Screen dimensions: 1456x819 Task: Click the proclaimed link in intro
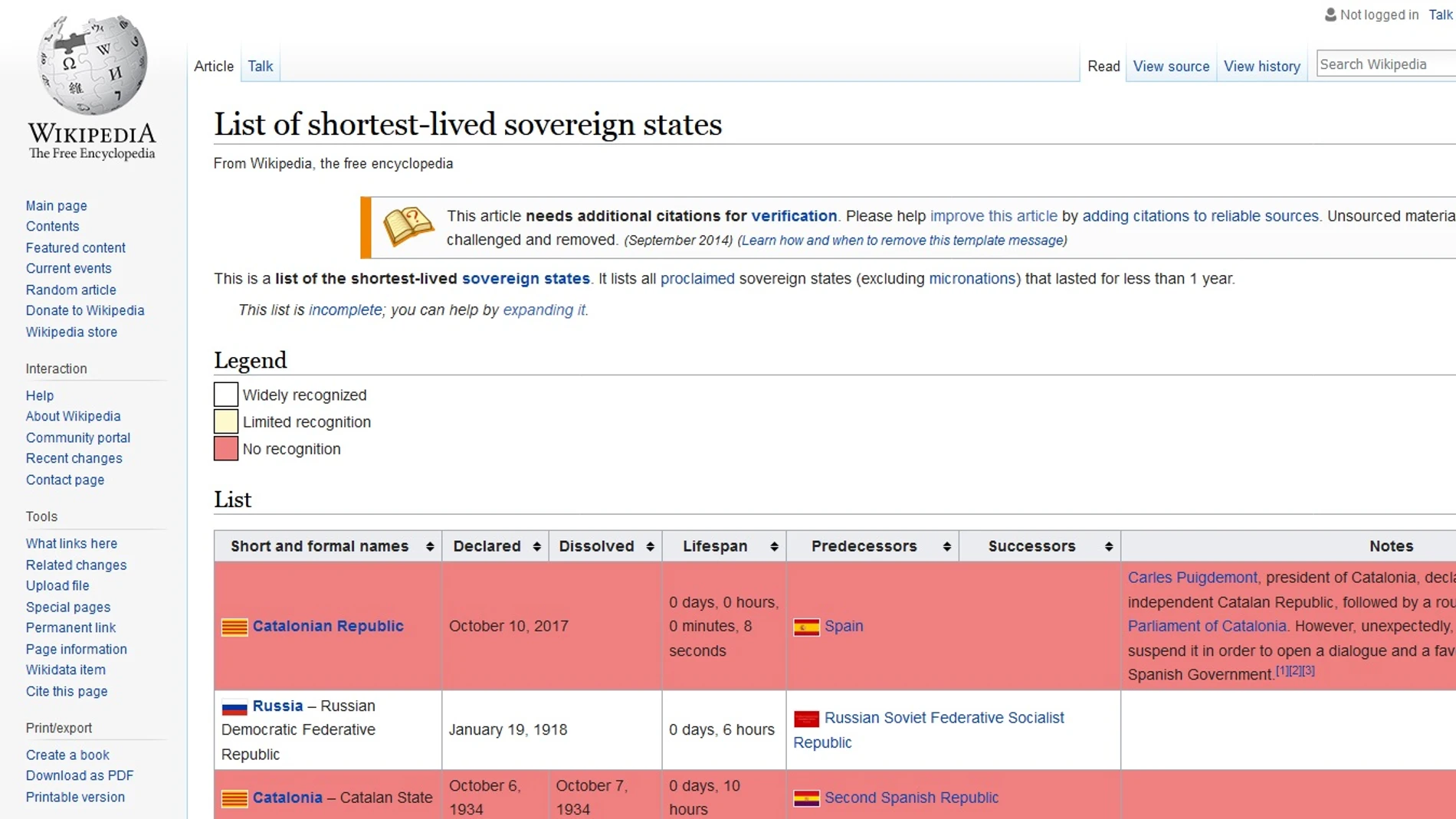697,278
